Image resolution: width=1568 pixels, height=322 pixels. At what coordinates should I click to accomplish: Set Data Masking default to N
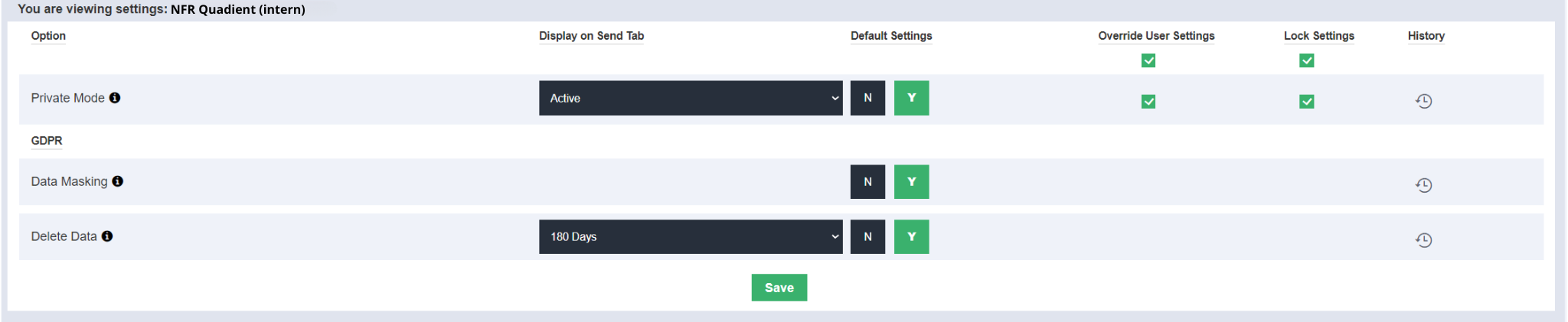coord(867,182)
